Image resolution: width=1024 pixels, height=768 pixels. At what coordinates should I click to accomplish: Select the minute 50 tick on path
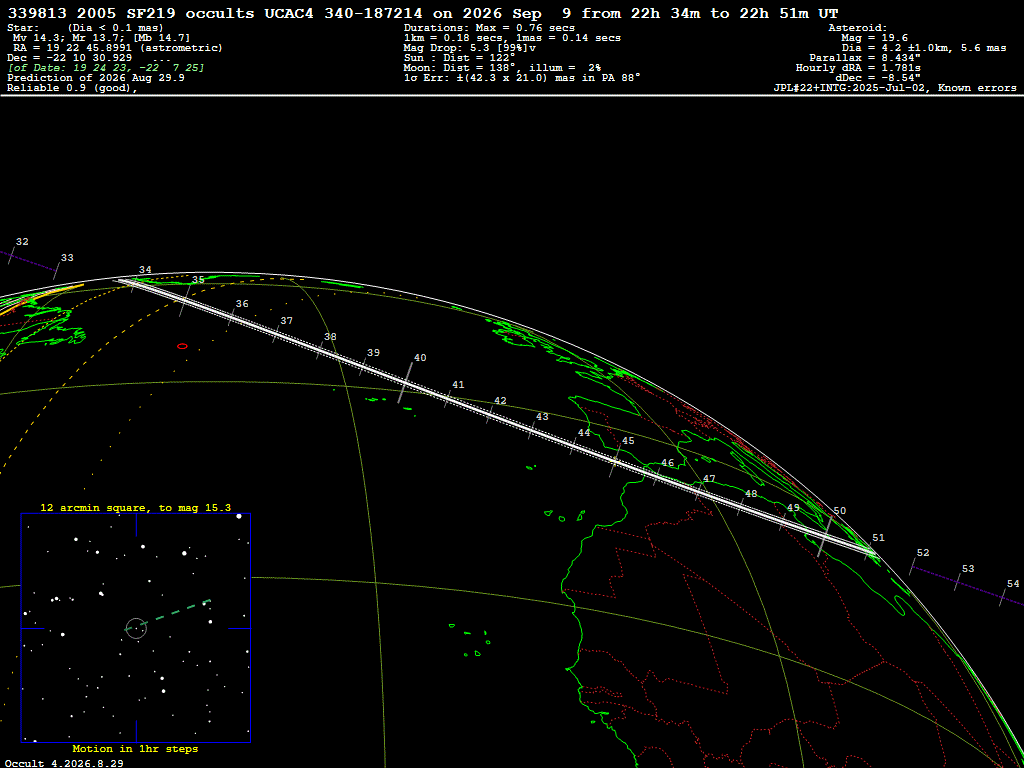tap(825, 536)
